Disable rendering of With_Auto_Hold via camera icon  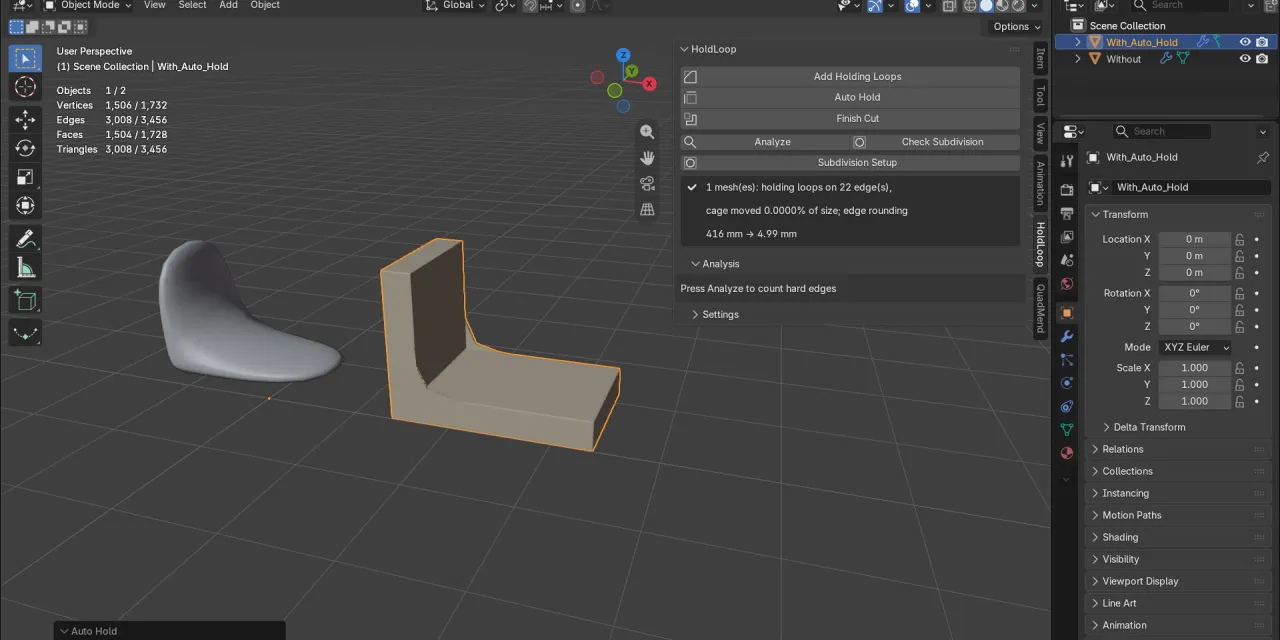pos(1262,42)
